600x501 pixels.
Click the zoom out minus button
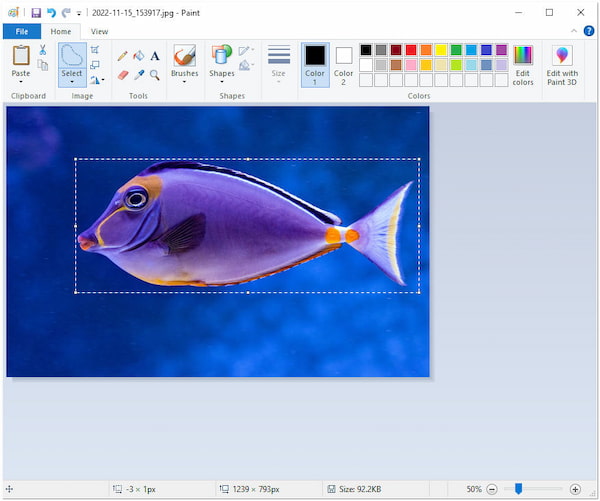492,489
